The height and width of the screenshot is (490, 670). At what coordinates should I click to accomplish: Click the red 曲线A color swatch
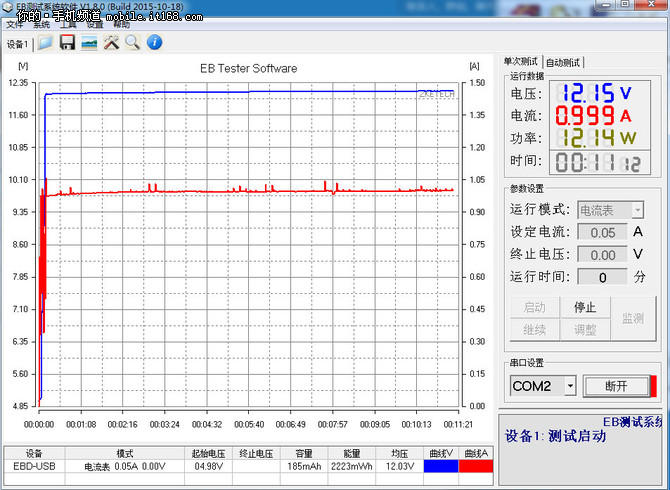tap(476, 466)
